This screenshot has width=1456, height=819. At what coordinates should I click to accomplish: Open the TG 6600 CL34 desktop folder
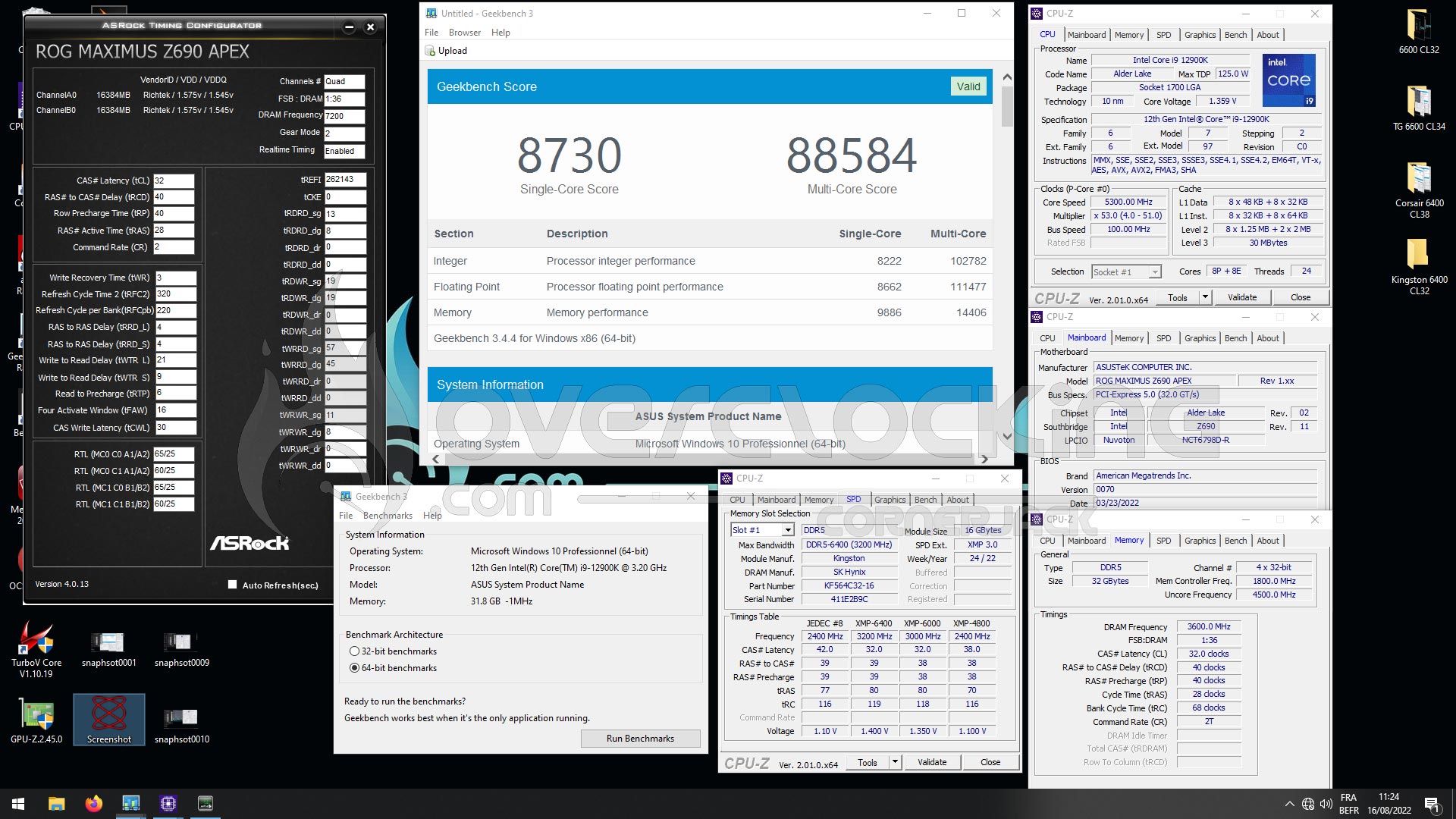click(x=1419, y=108)
